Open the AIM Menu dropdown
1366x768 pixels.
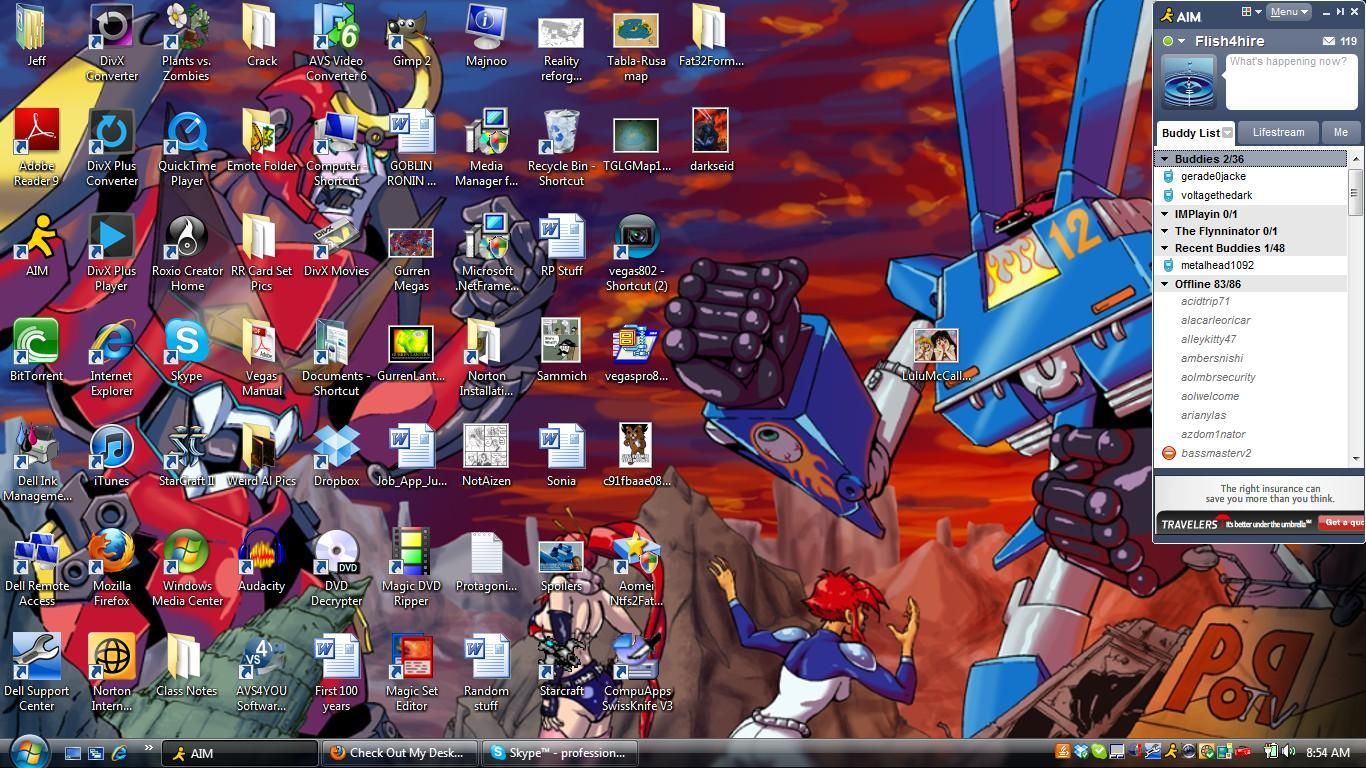(1288, 12)
